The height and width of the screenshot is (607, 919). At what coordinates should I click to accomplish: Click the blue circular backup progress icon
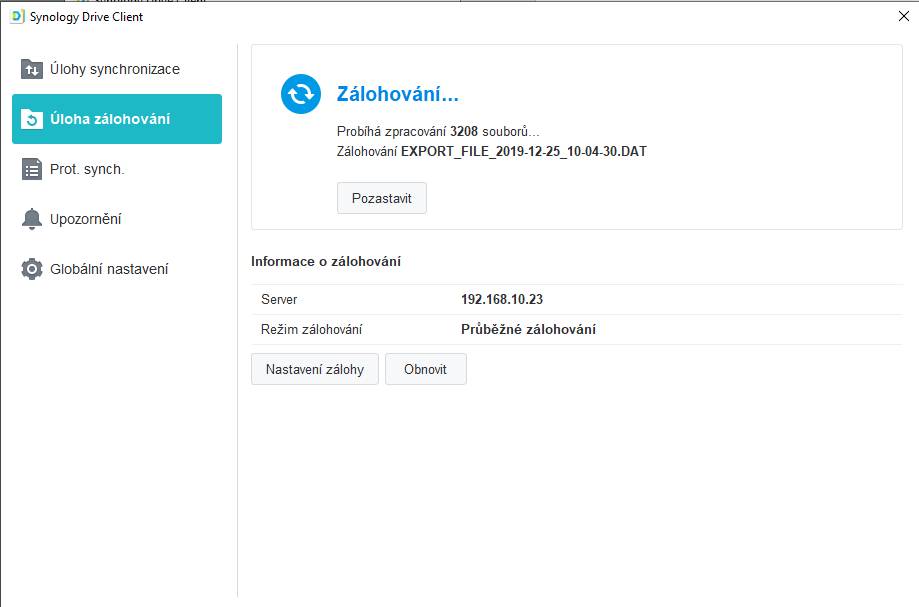301,94
